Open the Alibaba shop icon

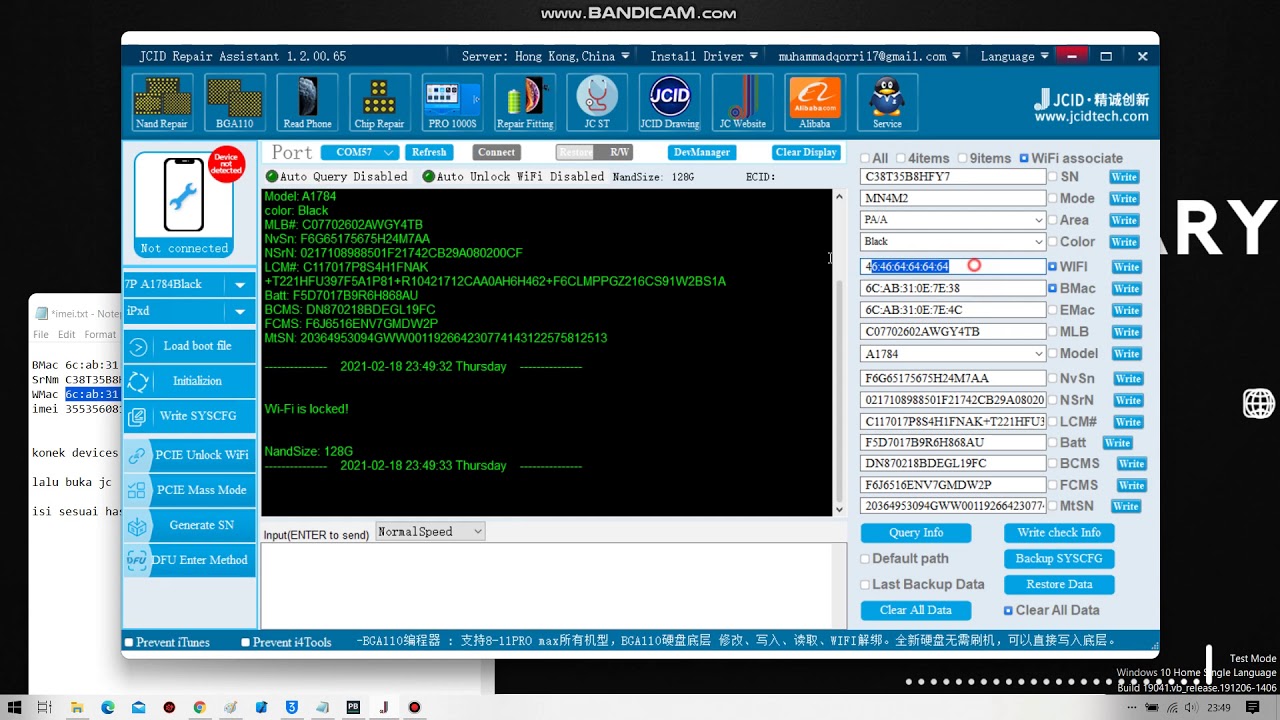tap(814, 102)
